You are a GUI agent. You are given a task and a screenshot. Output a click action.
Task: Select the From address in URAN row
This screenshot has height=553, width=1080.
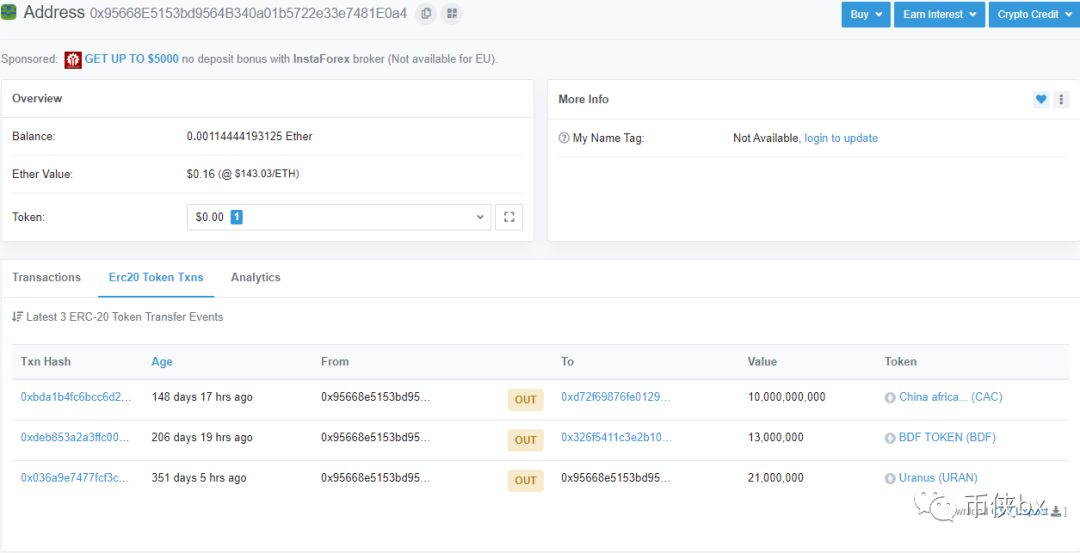(x=375, y=478)
